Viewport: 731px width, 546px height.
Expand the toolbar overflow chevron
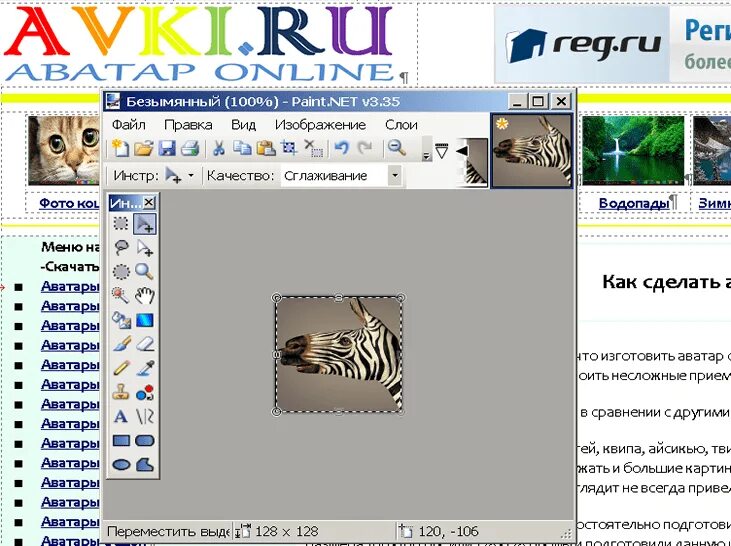point(426,149)
